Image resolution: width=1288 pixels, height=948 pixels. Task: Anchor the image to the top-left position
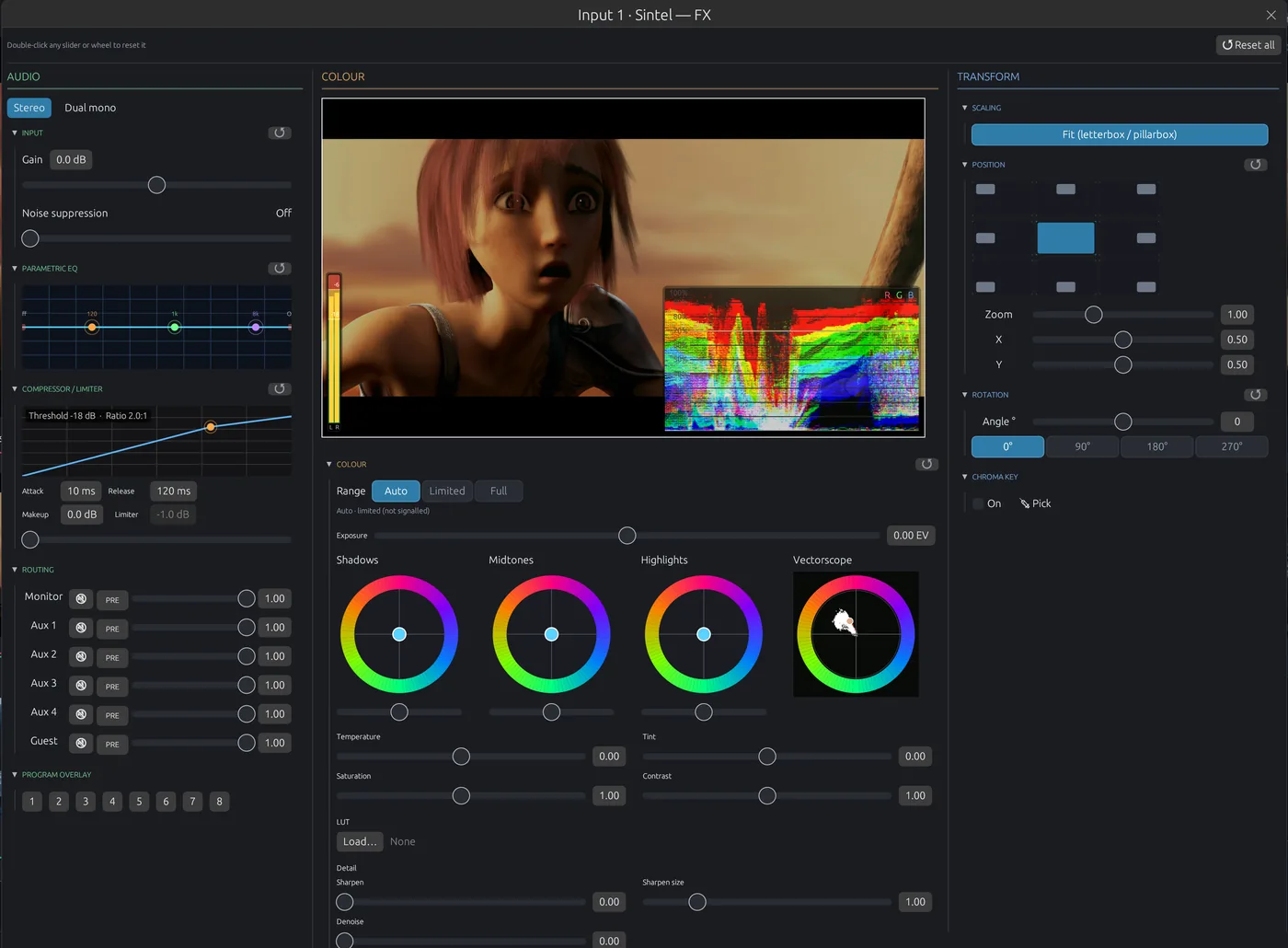985,190
